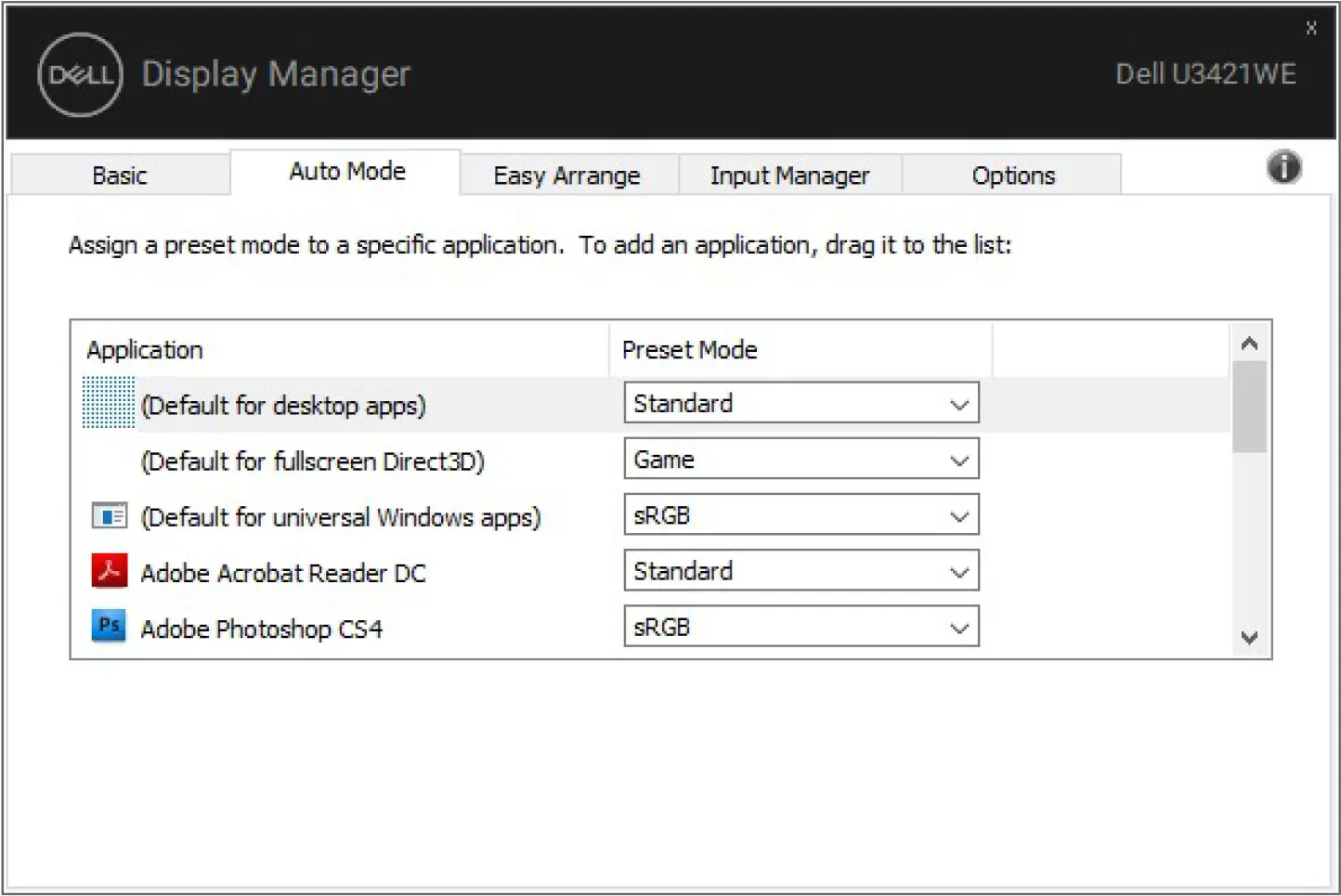
Task: Click the Adobe Acrobat Reader DC icon
Action: pos(109,572)
